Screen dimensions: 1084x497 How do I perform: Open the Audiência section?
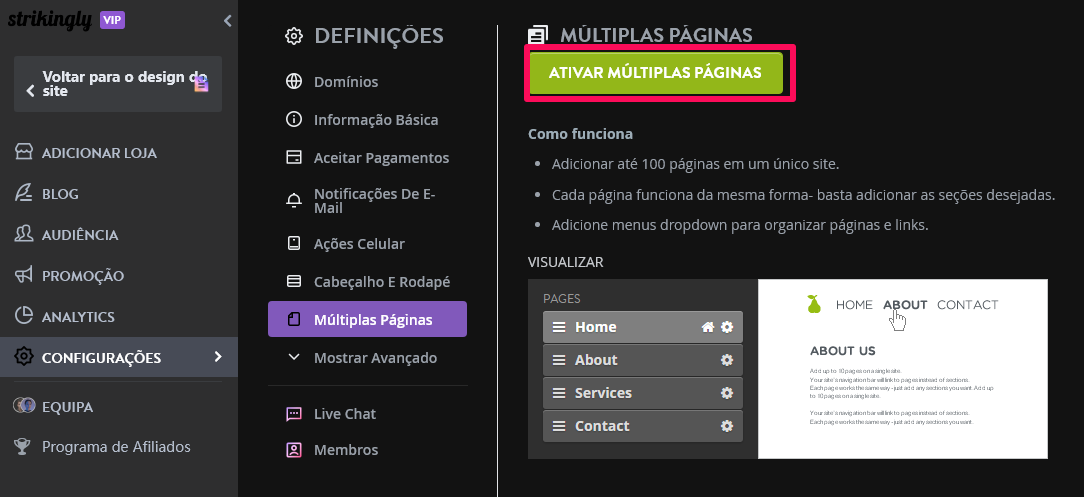pos(80,235)
